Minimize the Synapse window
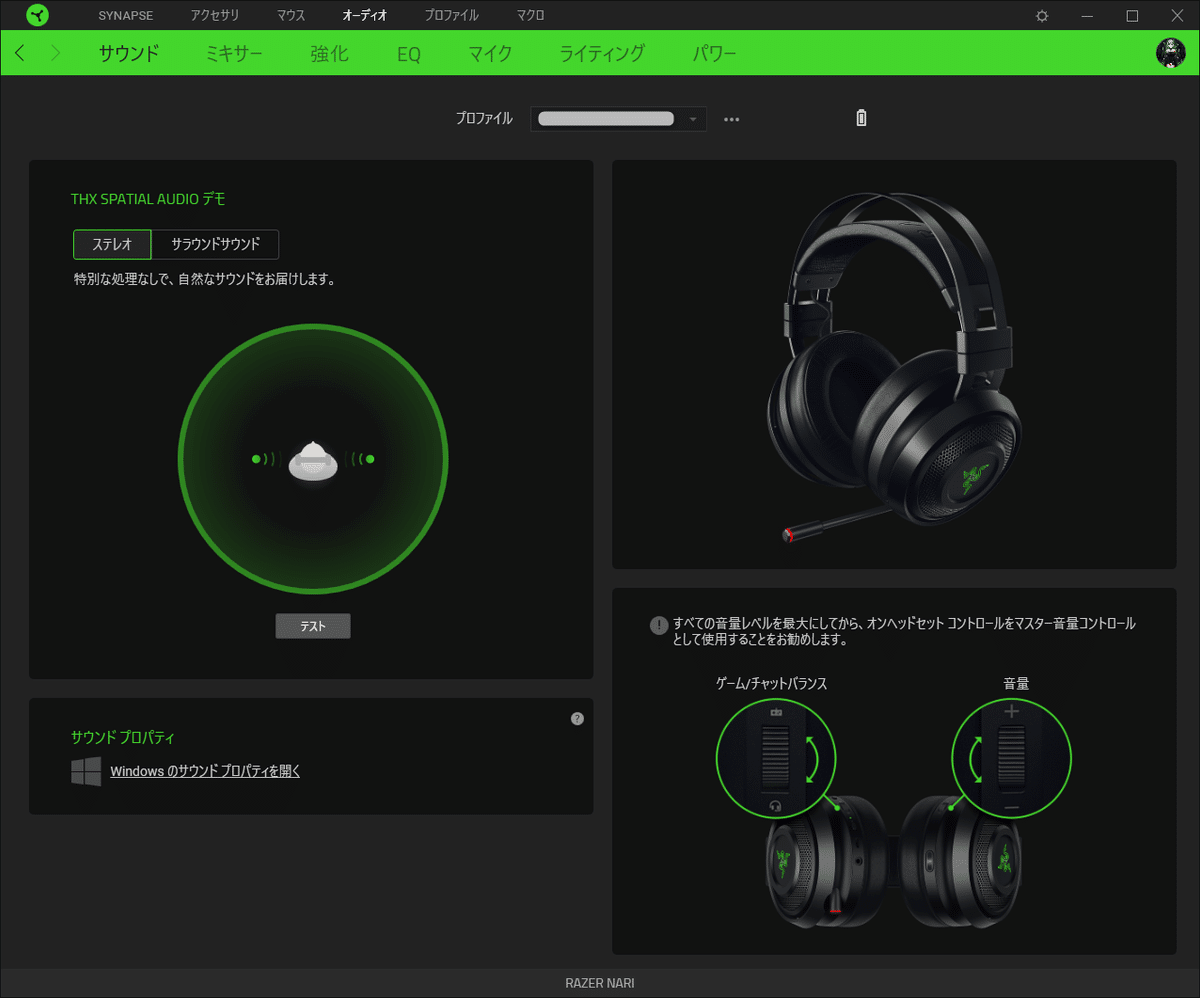The width and height of the screenshot is (1200, 998). pyautogui.click(x=1087, y=16)
